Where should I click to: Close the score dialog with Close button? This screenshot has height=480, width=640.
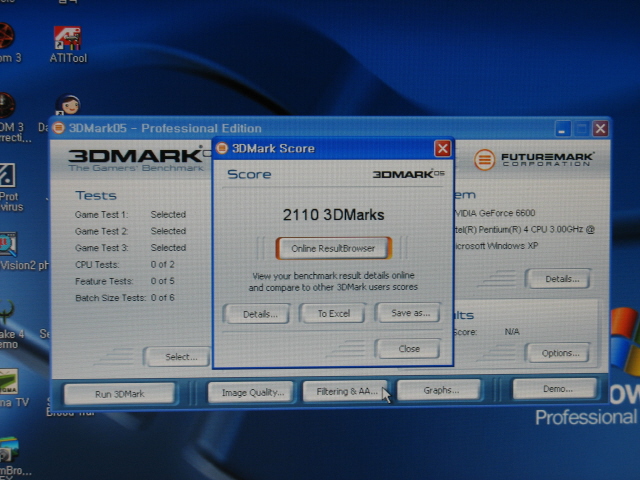(409, 349)
